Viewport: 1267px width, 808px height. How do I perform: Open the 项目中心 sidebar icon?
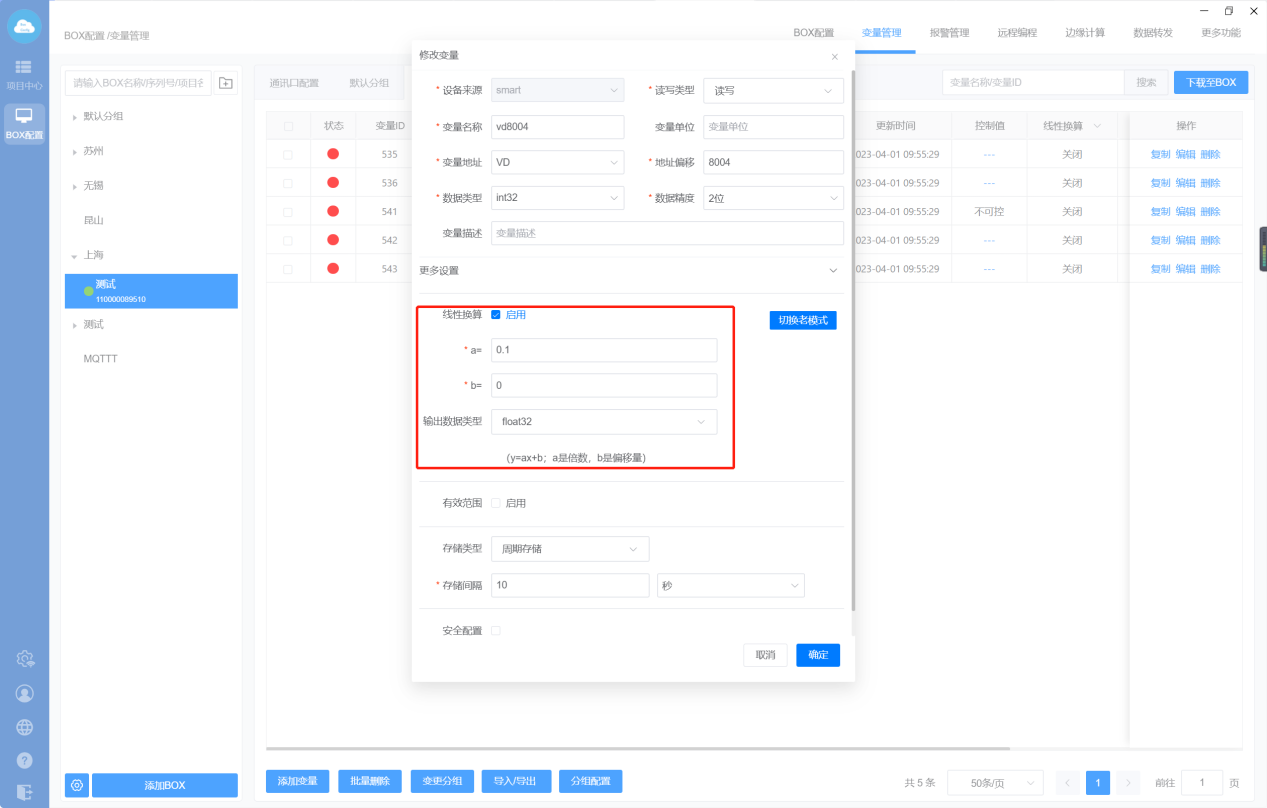pyautogui.click(x=24, y=73)
